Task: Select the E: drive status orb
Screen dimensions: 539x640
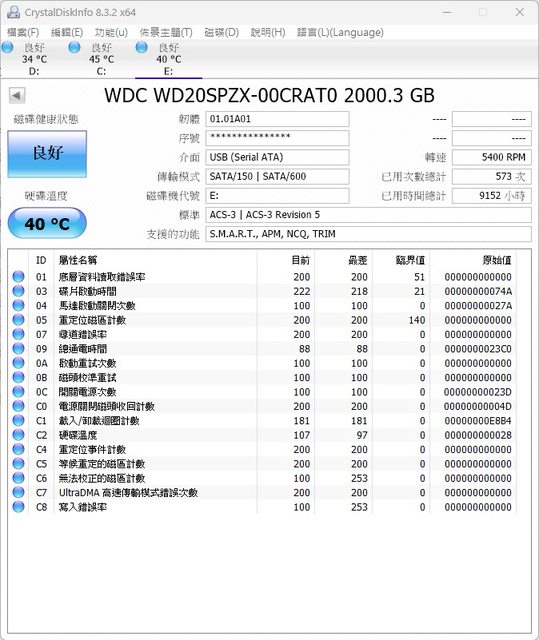Action: (142, 47)
